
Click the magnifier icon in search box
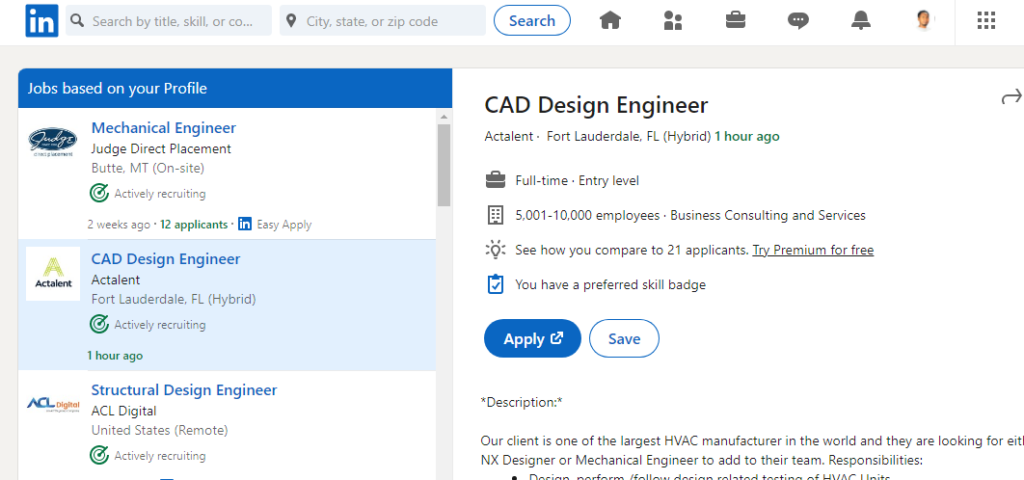pyautogui.click(x=78, y=21)
